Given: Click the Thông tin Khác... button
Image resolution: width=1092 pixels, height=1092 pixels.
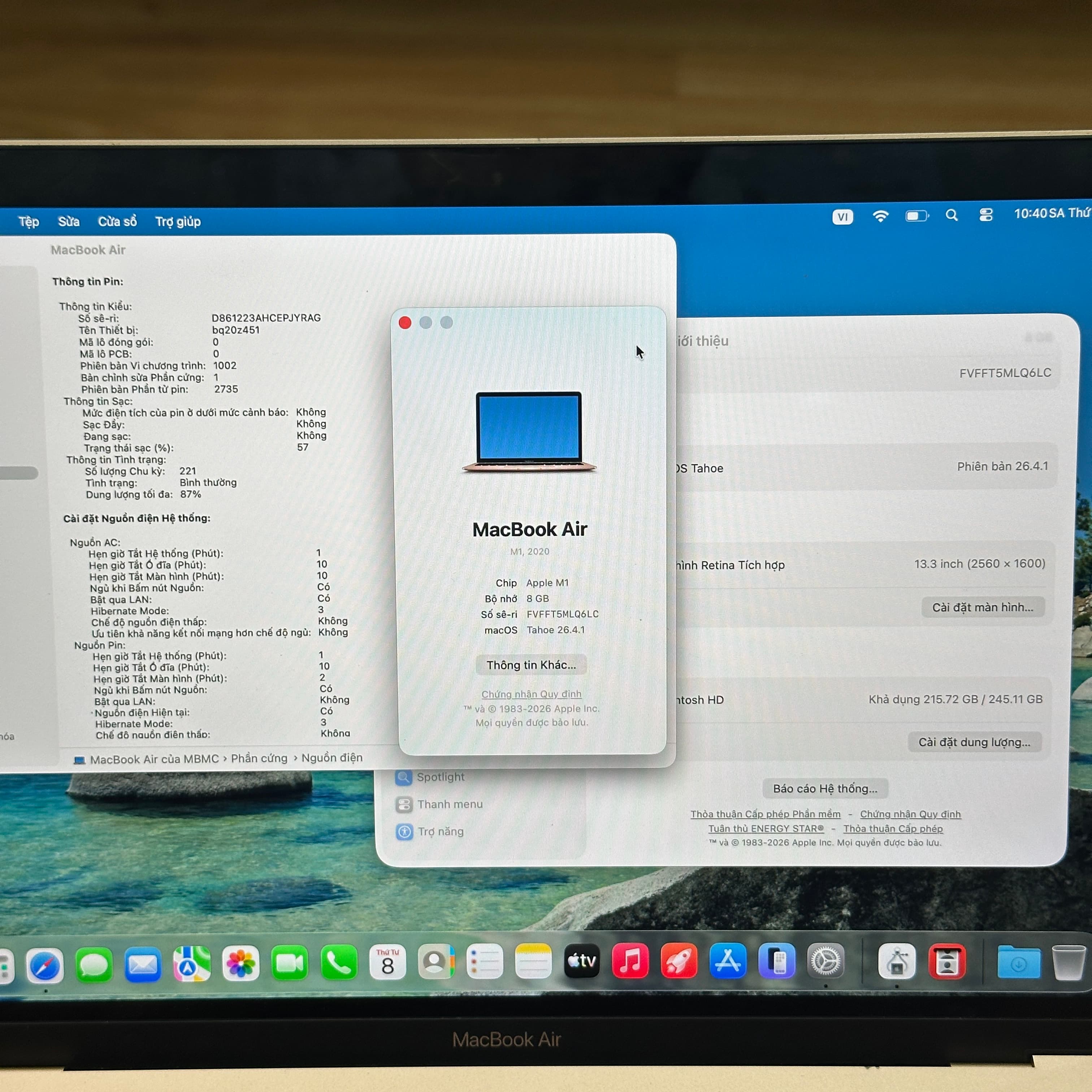Looking at the screenshot, I should coord(531,665).
